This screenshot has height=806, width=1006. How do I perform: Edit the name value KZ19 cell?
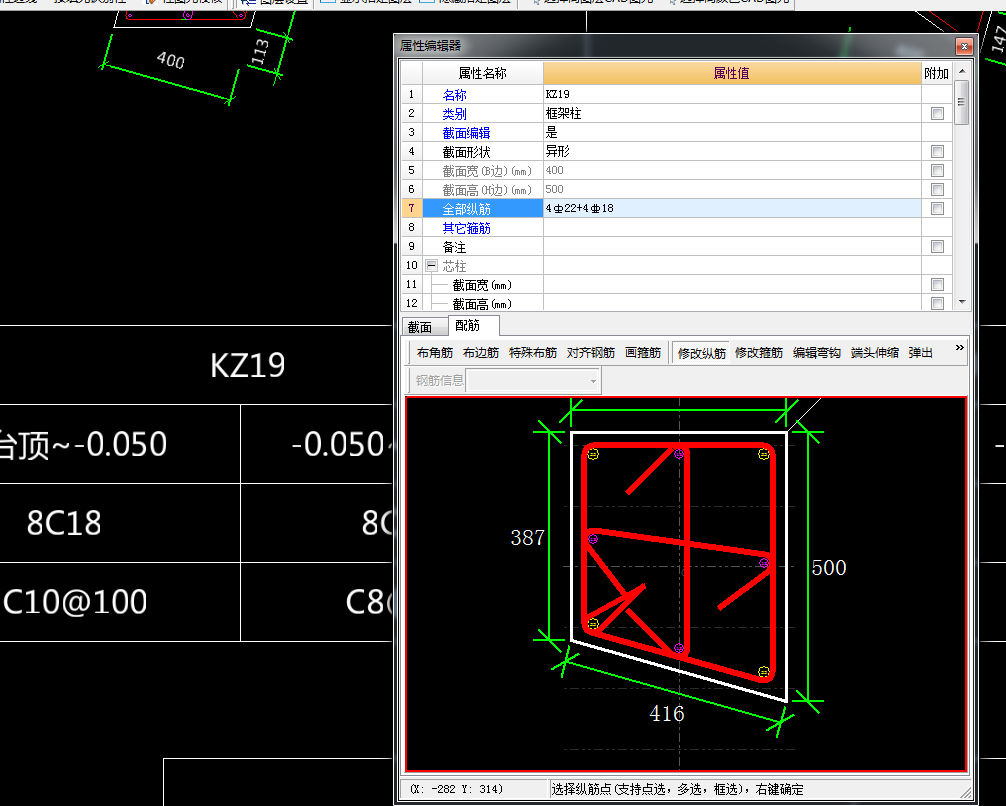click(732, 94)
